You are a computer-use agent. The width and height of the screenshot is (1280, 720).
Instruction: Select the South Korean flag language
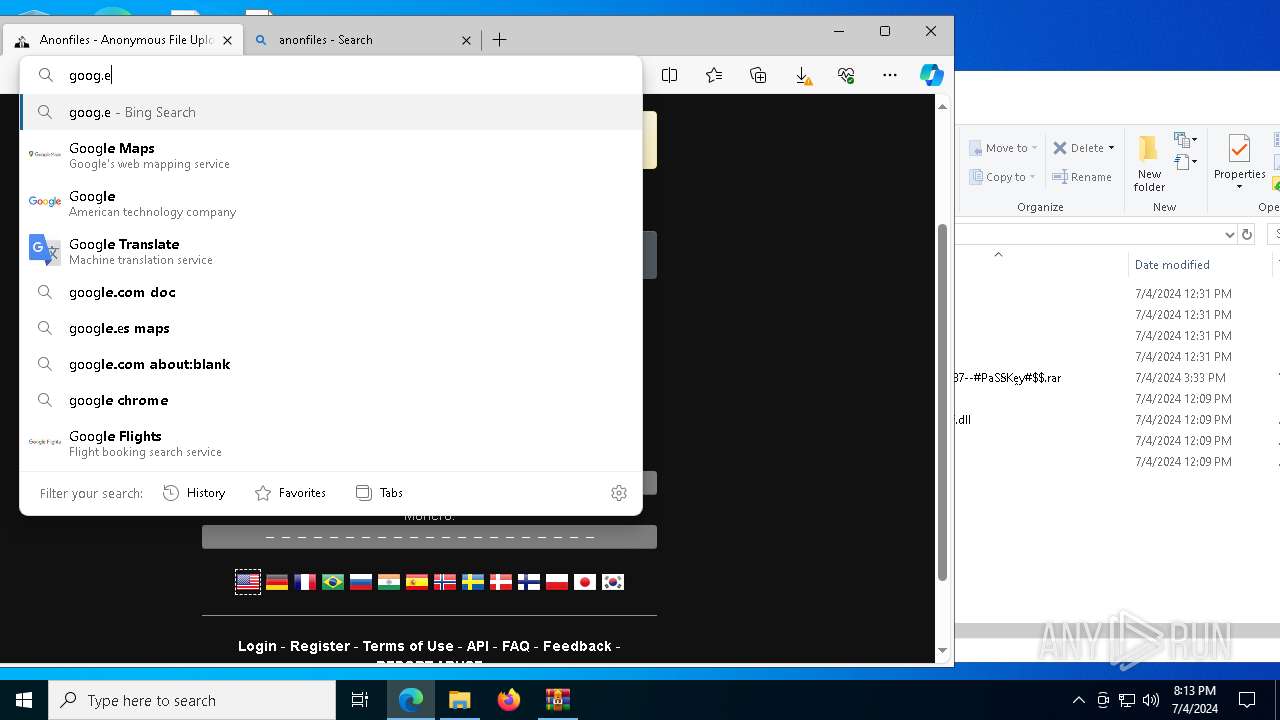tap(613, 582)
